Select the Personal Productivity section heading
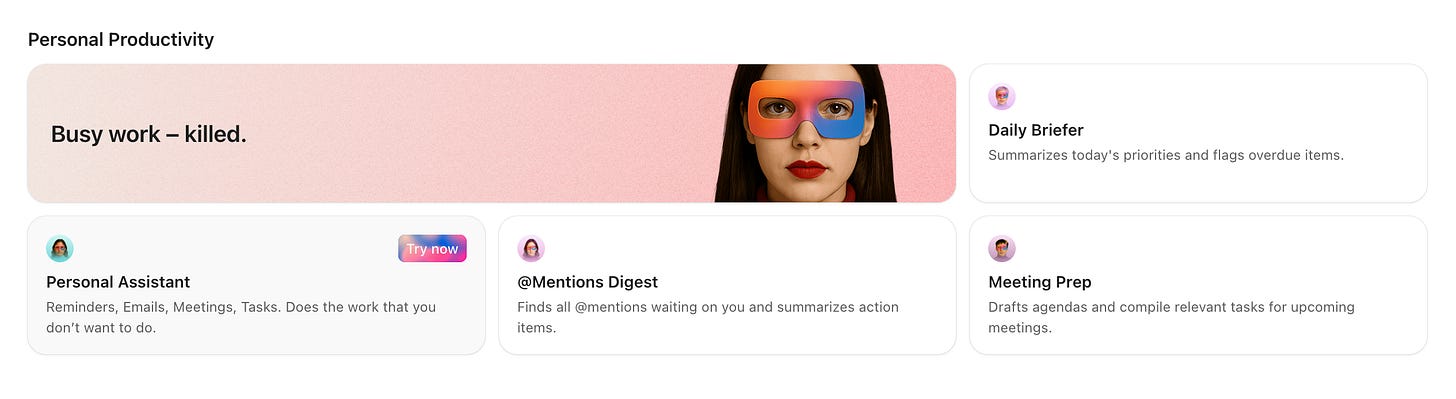 121,40
